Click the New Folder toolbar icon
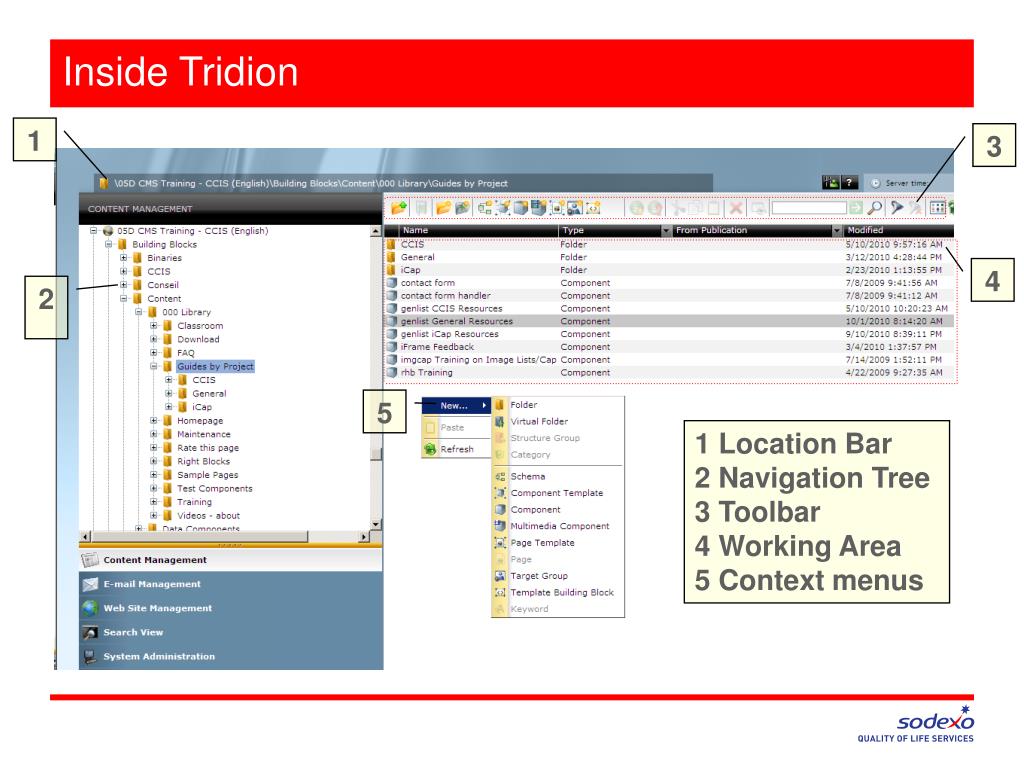 pos(444,208)
